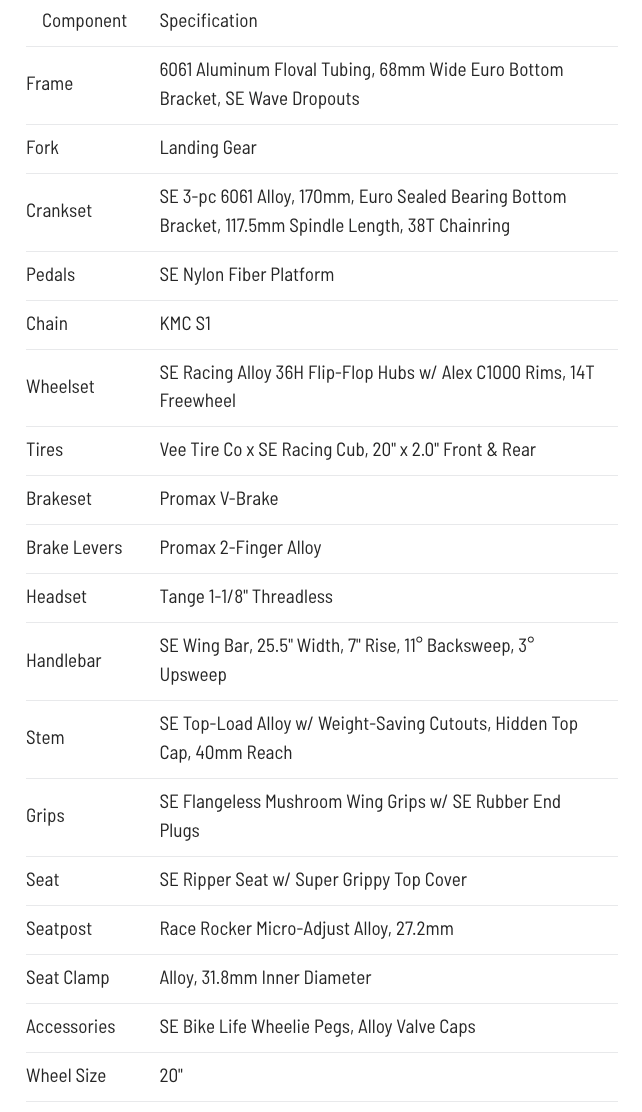Select the Handlebar row label
Viewport: 642px width, 1112px height.
coord(64,661)
